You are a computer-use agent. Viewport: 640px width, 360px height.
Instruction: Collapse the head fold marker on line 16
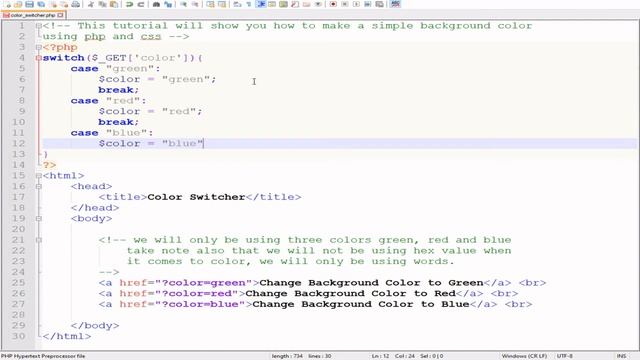(38, 187)
